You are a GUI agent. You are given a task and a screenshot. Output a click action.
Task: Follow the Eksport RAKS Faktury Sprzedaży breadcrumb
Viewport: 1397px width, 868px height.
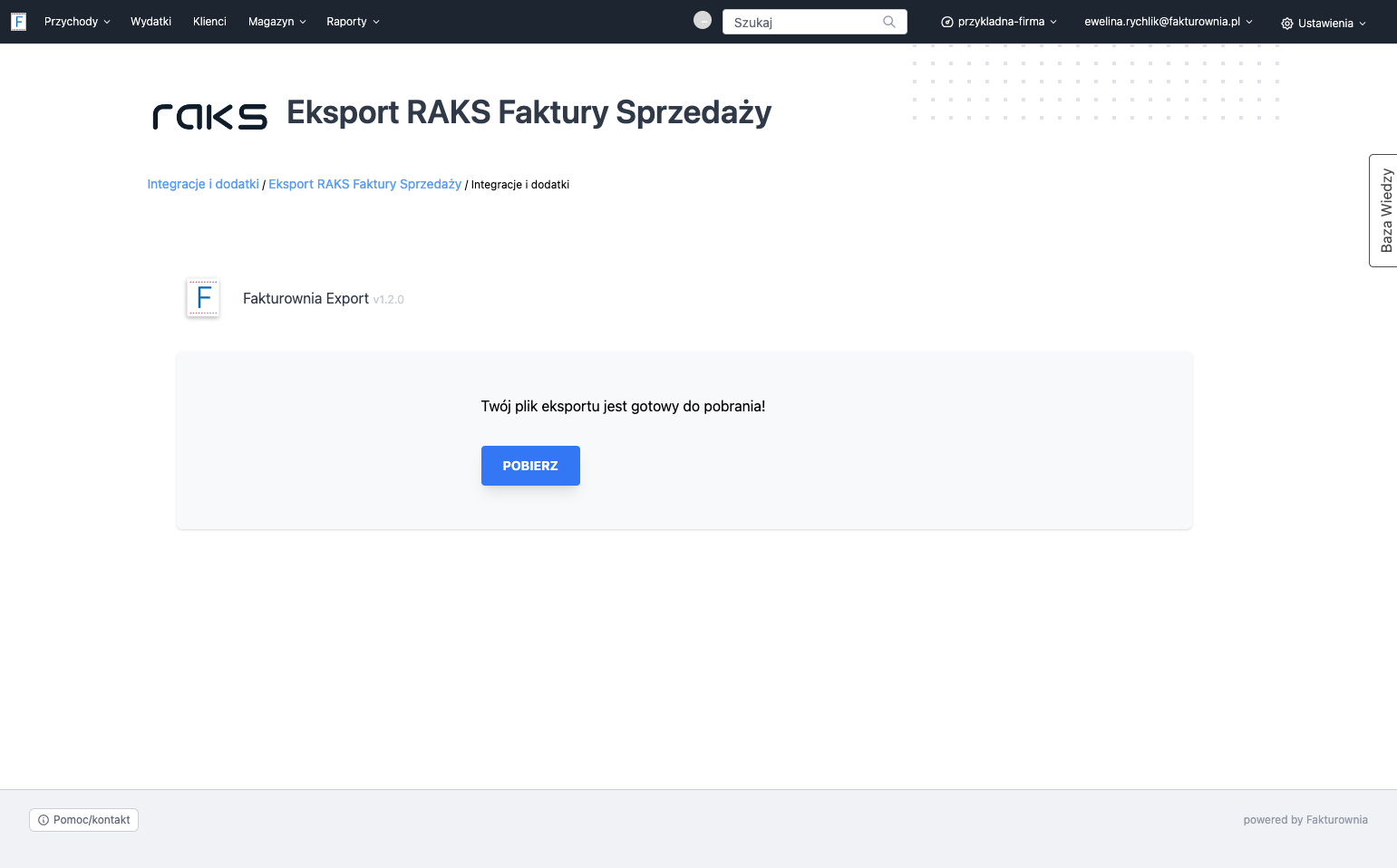pos(365,184)
